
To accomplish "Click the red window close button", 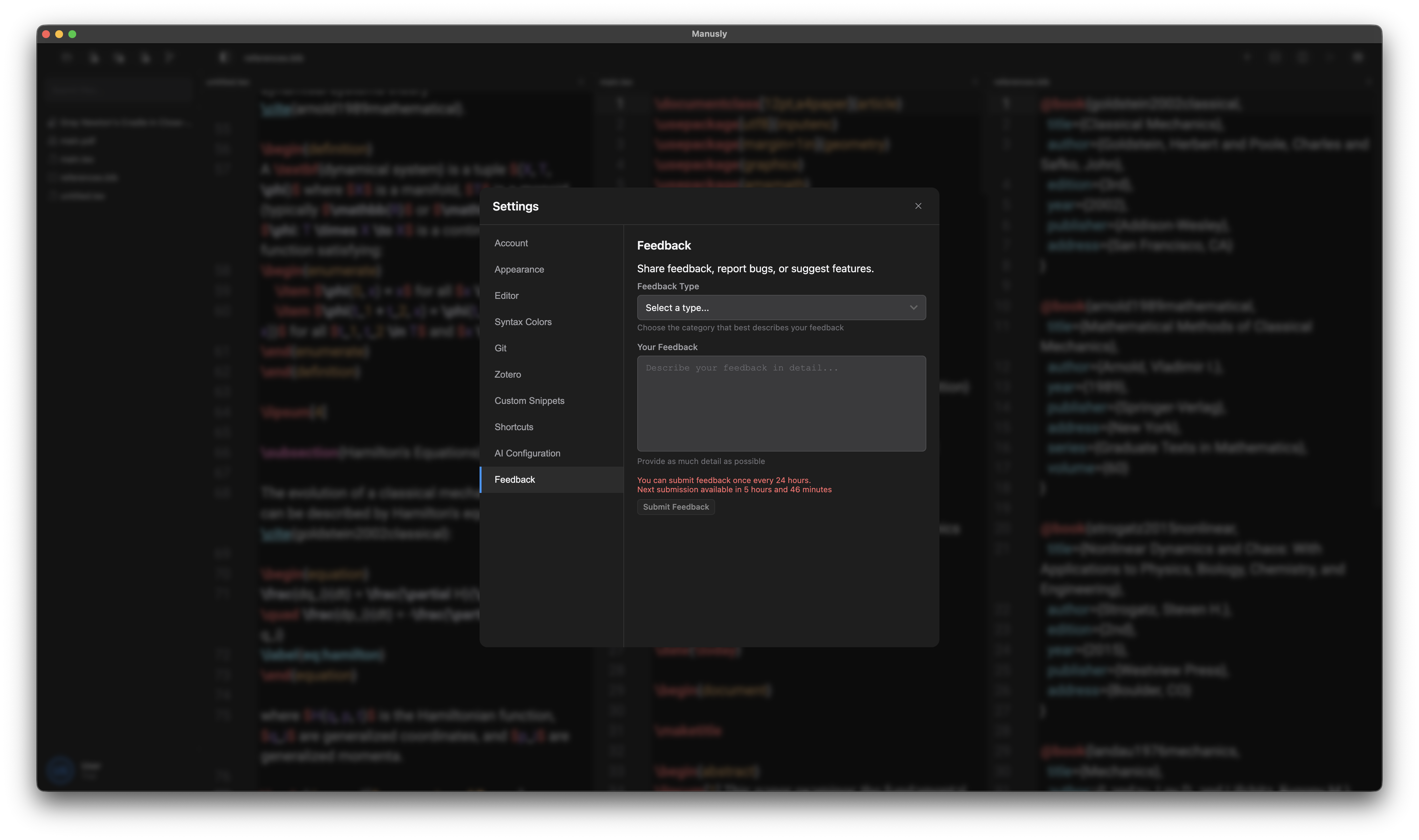I will click(x=46, y=34).
